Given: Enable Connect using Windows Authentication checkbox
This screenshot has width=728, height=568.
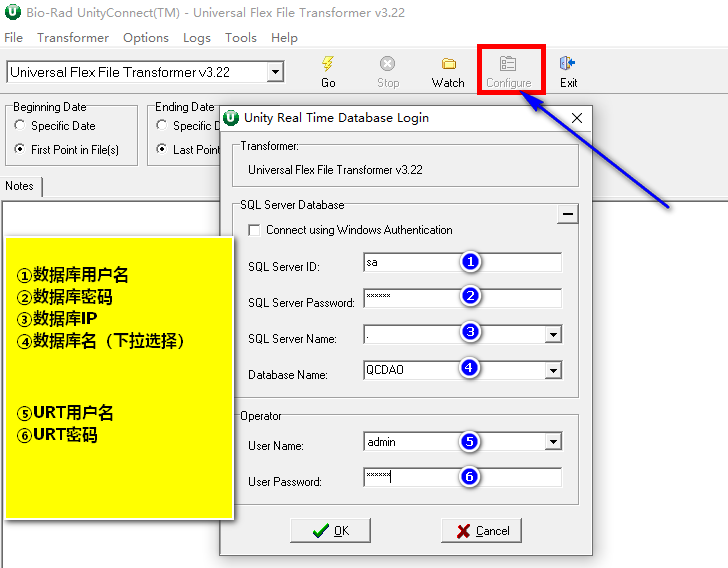Looking at the screenshot, I should pos(254,230).
